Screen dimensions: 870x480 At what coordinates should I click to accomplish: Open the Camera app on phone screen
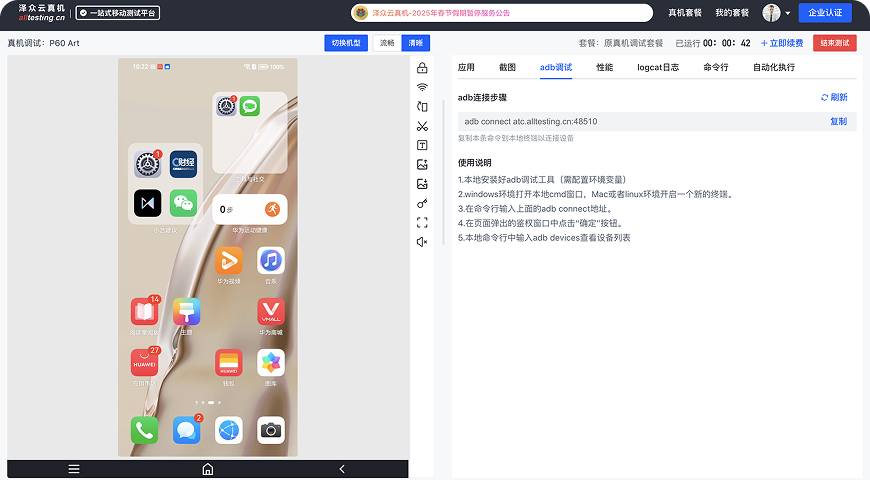click(270, 430)
